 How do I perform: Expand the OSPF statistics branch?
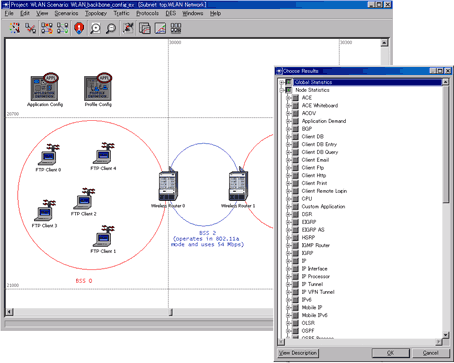(288, 331)
